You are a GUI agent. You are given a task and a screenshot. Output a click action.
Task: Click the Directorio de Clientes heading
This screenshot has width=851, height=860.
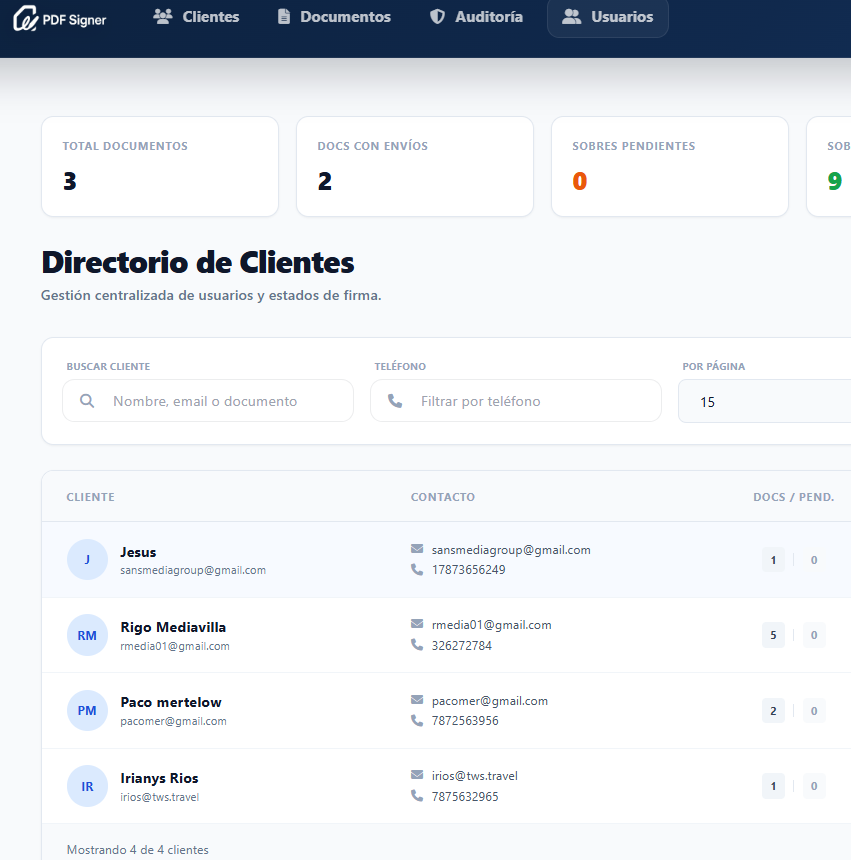(198, 262)
